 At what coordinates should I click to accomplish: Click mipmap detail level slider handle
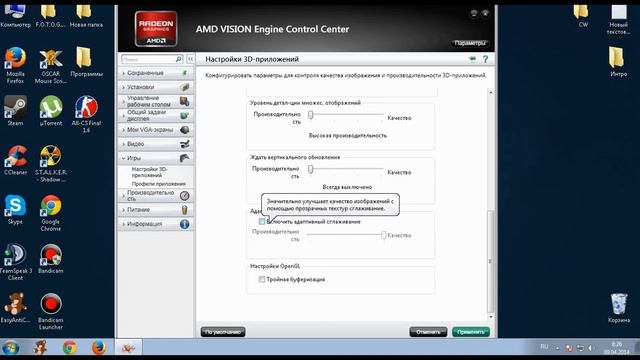coord(311,115)
